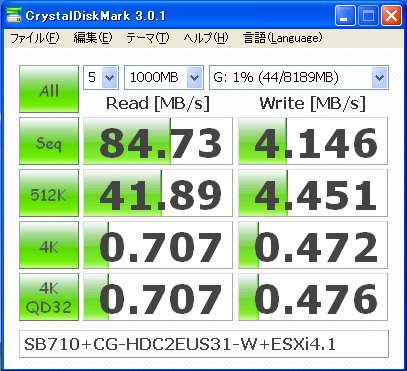Open the 編集(E) menu

click(x=93, y=38)
